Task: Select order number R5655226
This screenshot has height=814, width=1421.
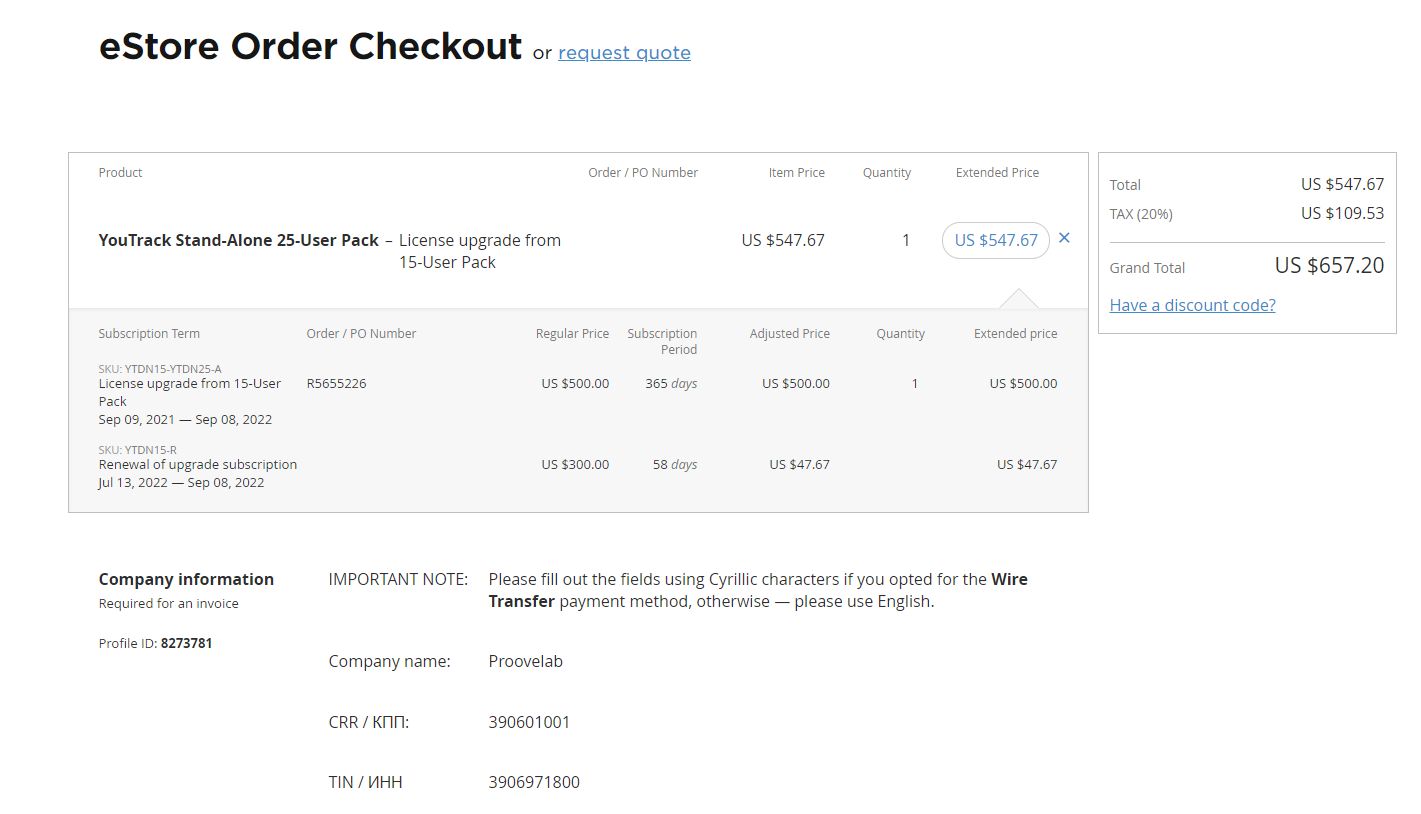Action: point(336,383)
